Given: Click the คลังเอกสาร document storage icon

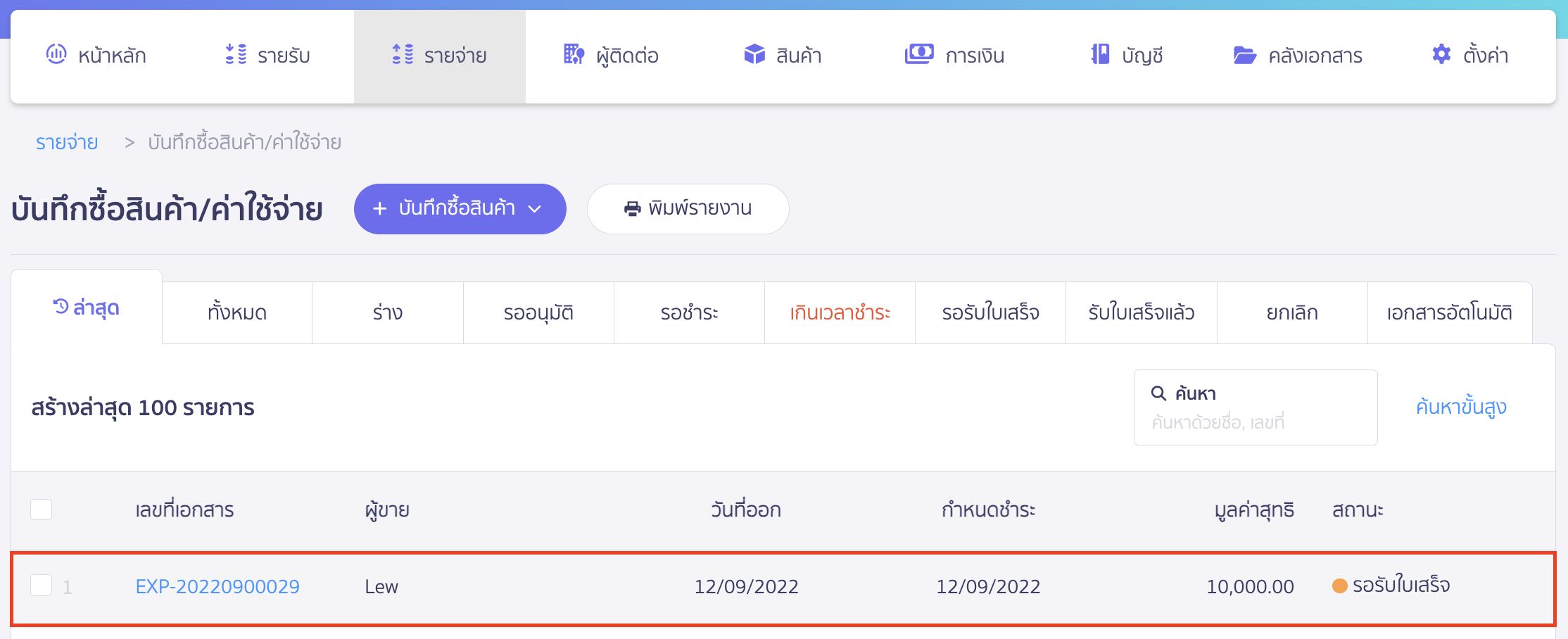Looking at the screenshot, I should point(1246,54).
